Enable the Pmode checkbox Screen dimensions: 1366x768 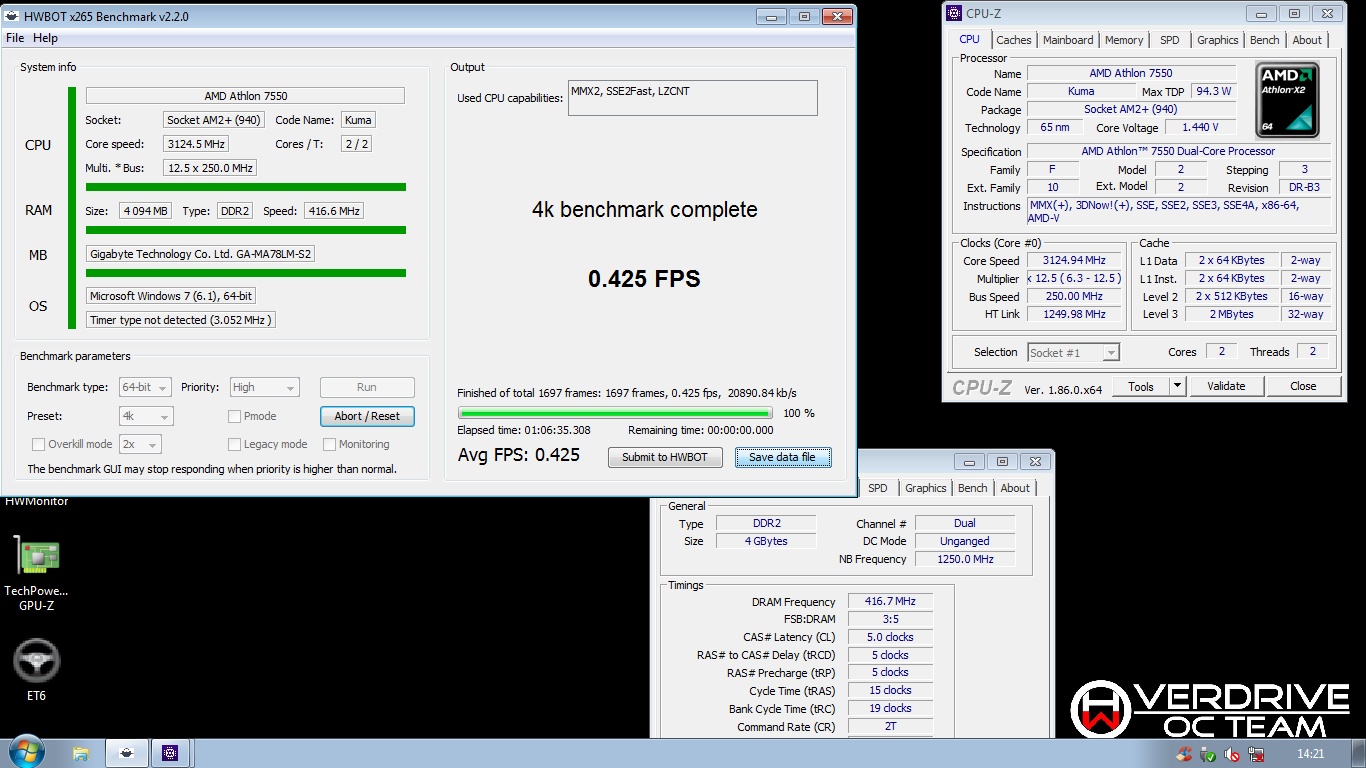pyautogui.click(x=234, y=416)
